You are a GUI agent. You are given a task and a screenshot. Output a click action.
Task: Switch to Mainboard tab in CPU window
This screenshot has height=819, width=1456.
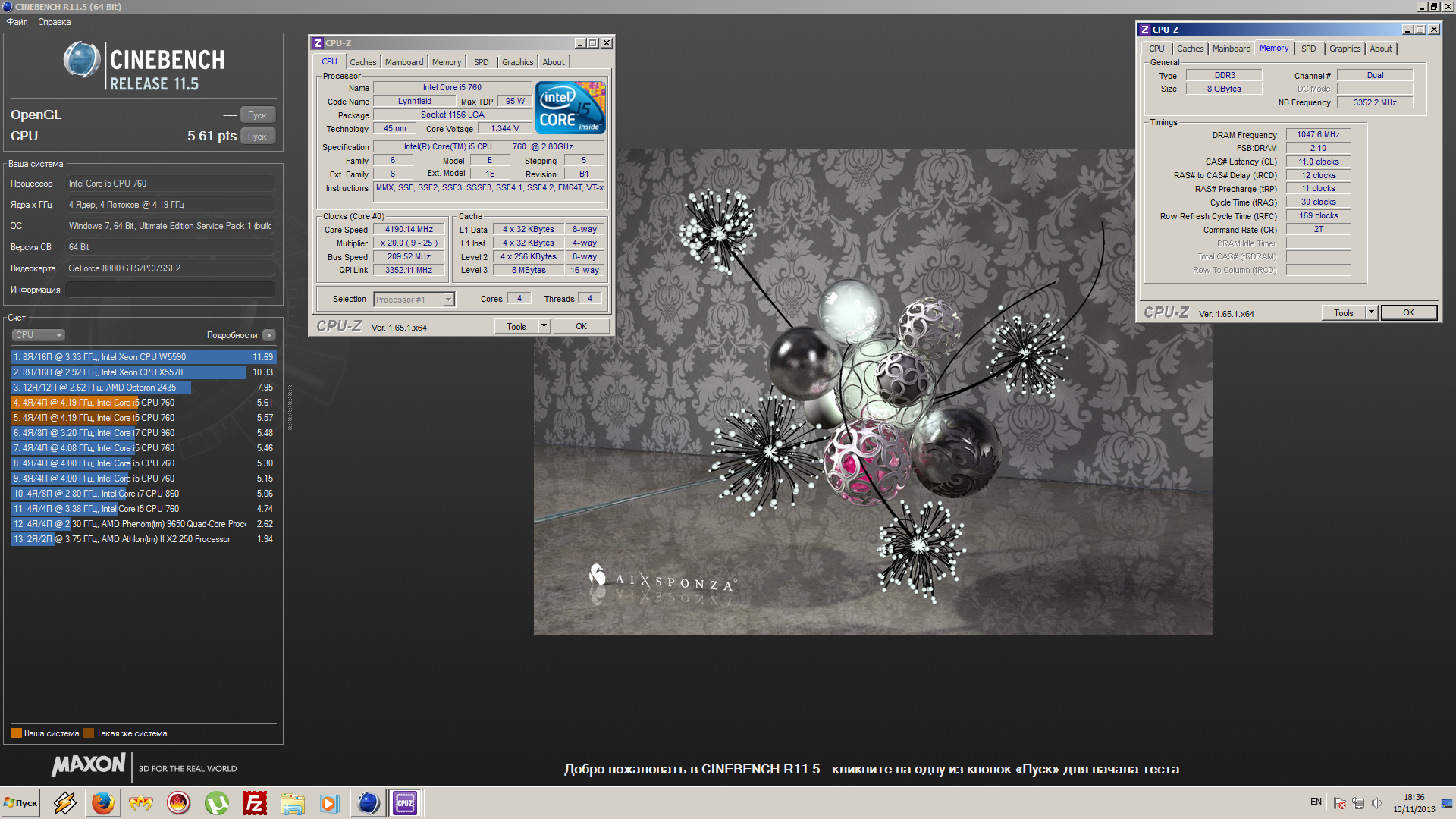(x=404, y=62)
